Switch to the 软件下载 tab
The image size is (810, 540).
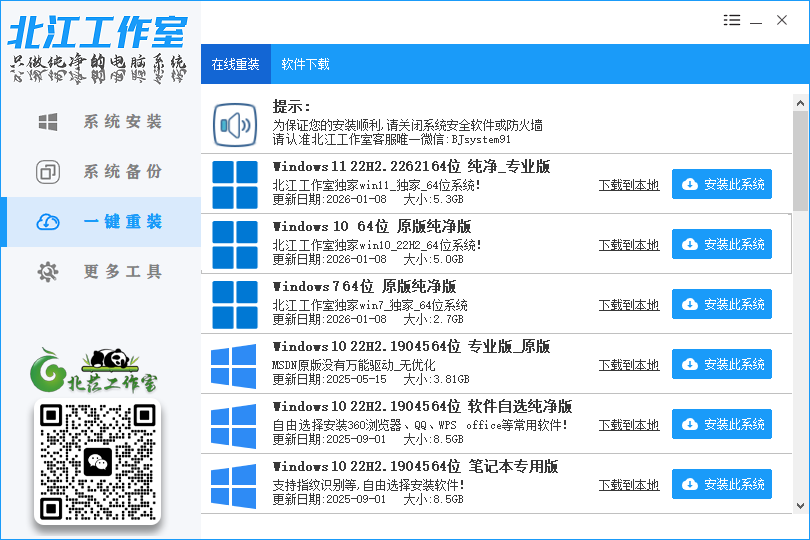click(x=305, y=64)
